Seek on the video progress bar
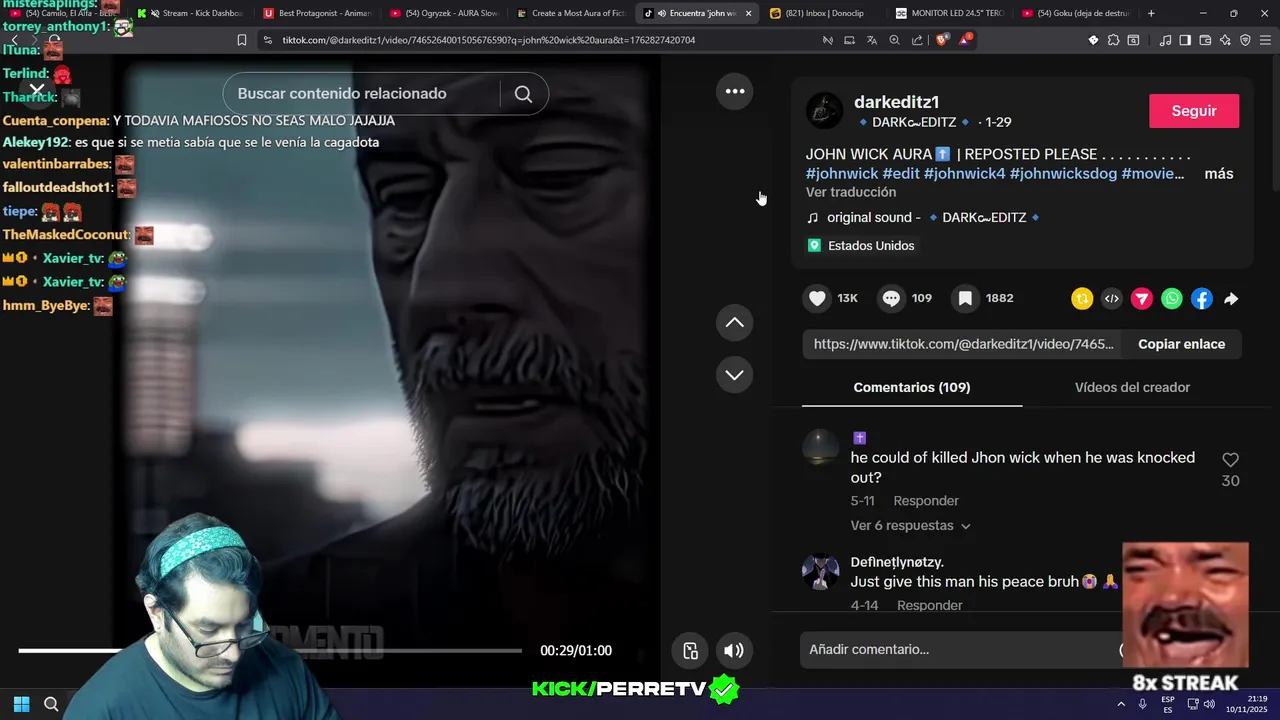The height and width of the screenshot is (720, 1280). (x=270, y=651)
